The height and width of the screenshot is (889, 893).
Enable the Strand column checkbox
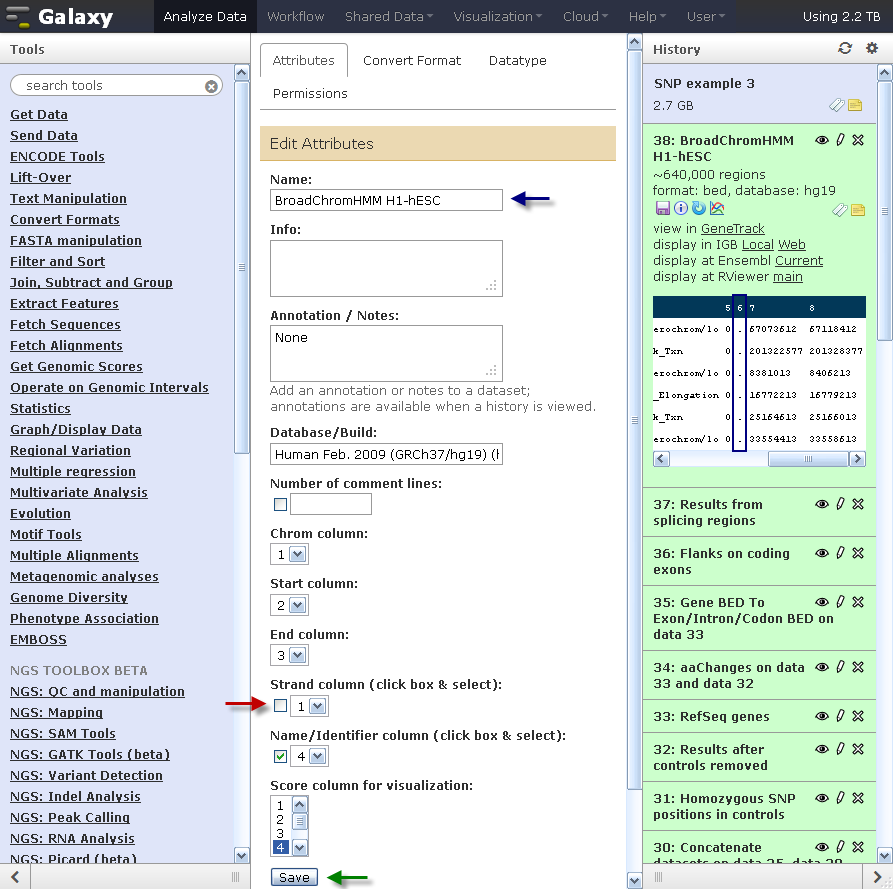coord(280,706)
